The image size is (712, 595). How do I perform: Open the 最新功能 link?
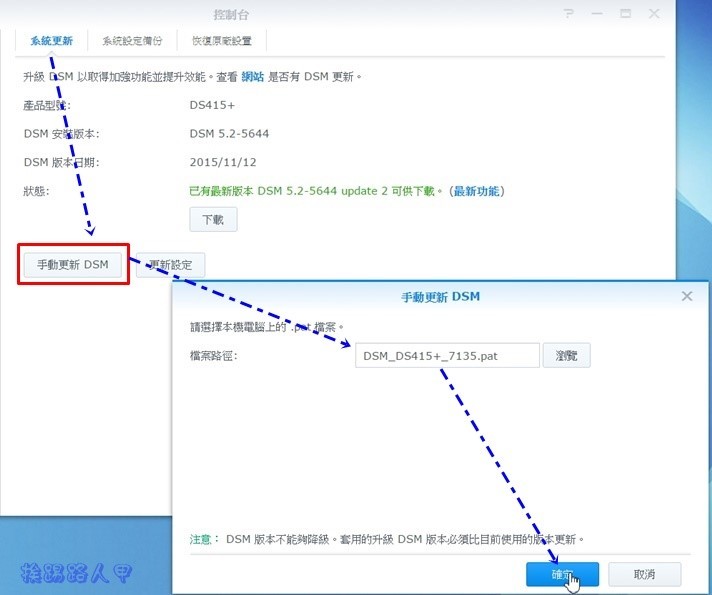click(476, 191)
